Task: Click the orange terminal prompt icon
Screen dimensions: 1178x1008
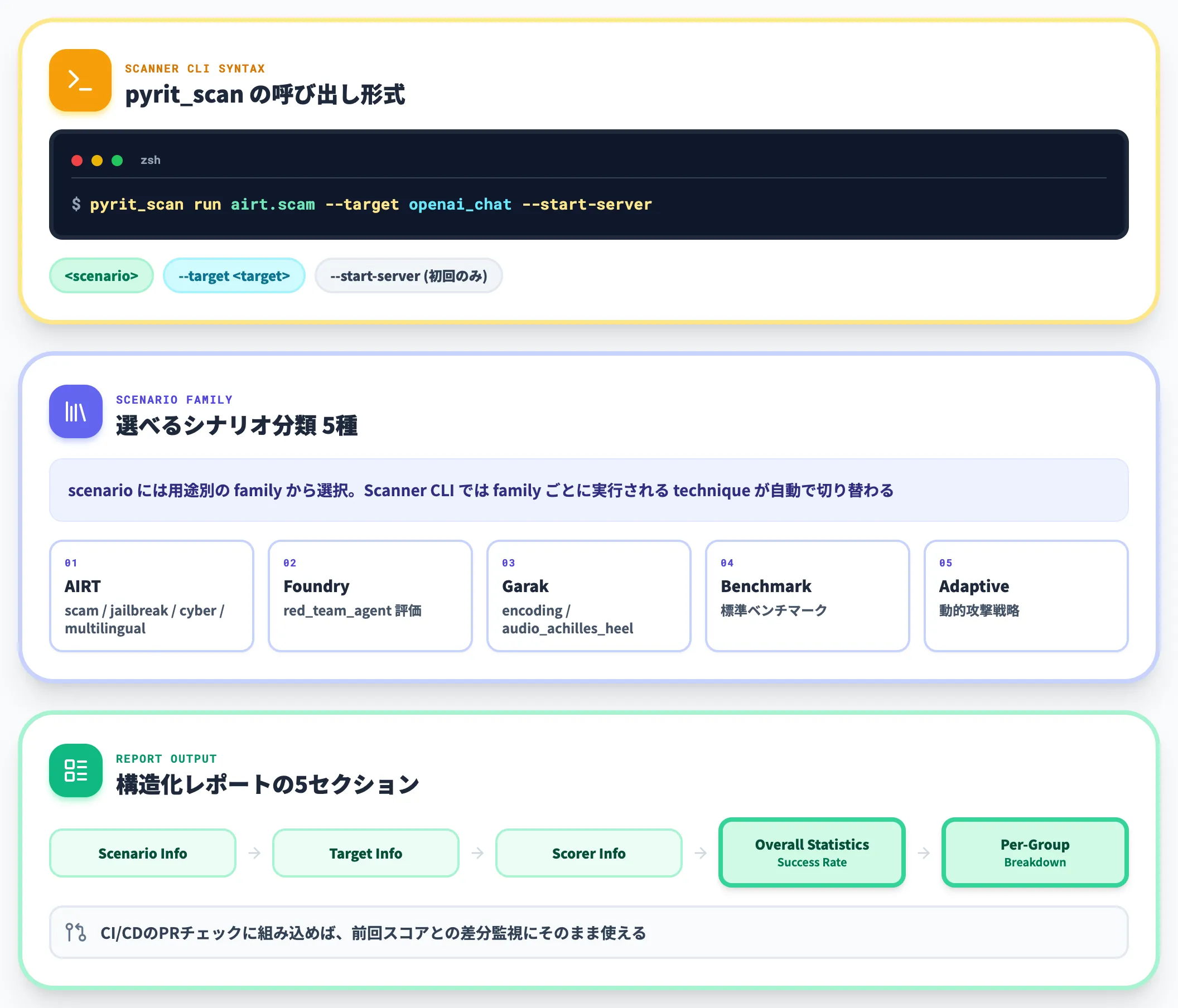Action: [x=80, y=80]
